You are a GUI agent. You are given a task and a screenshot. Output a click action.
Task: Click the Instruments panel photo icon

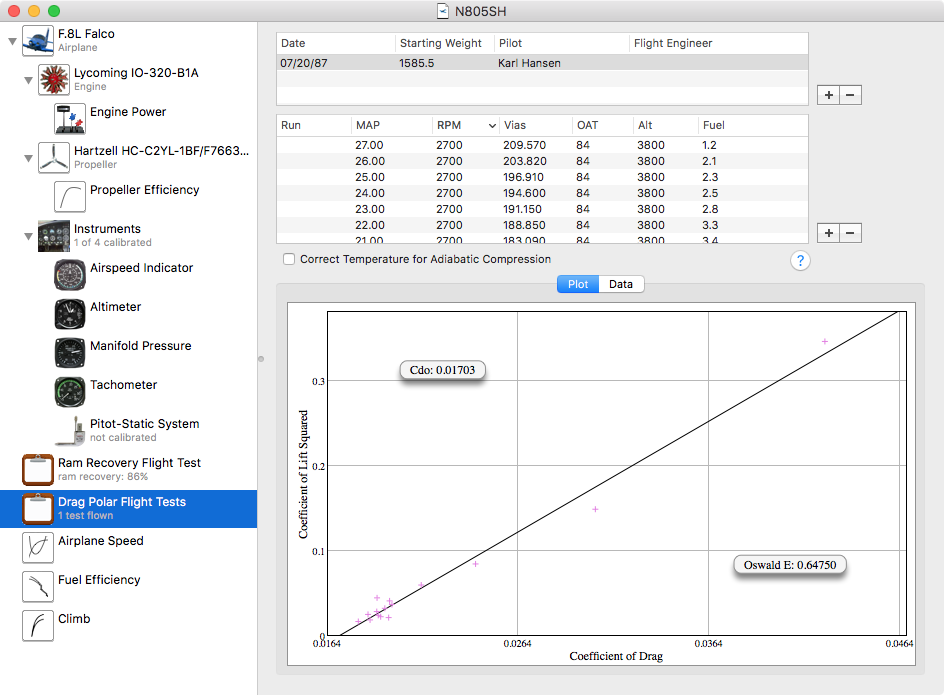coord(54,235)
